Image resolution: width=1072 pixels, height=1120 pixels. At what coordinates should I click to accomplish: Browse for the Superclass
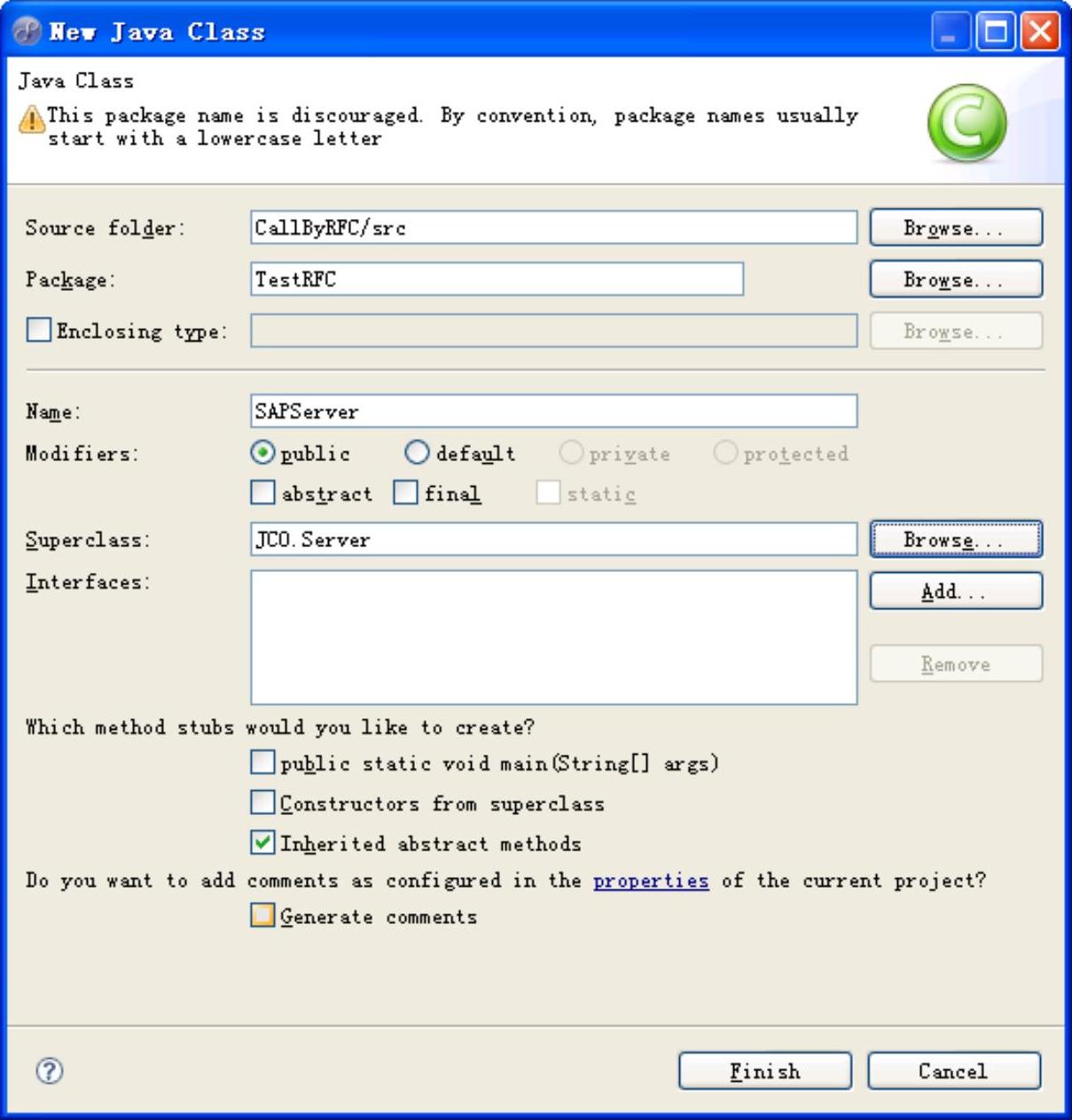tap(956, 539)
